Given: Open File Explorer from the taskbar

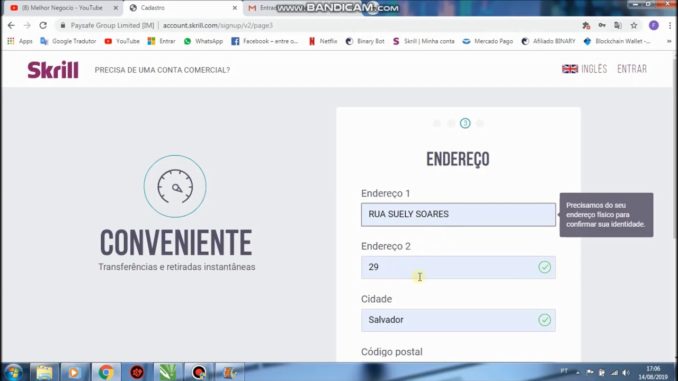Looking at the screenshot, I should tap(44, 372).
